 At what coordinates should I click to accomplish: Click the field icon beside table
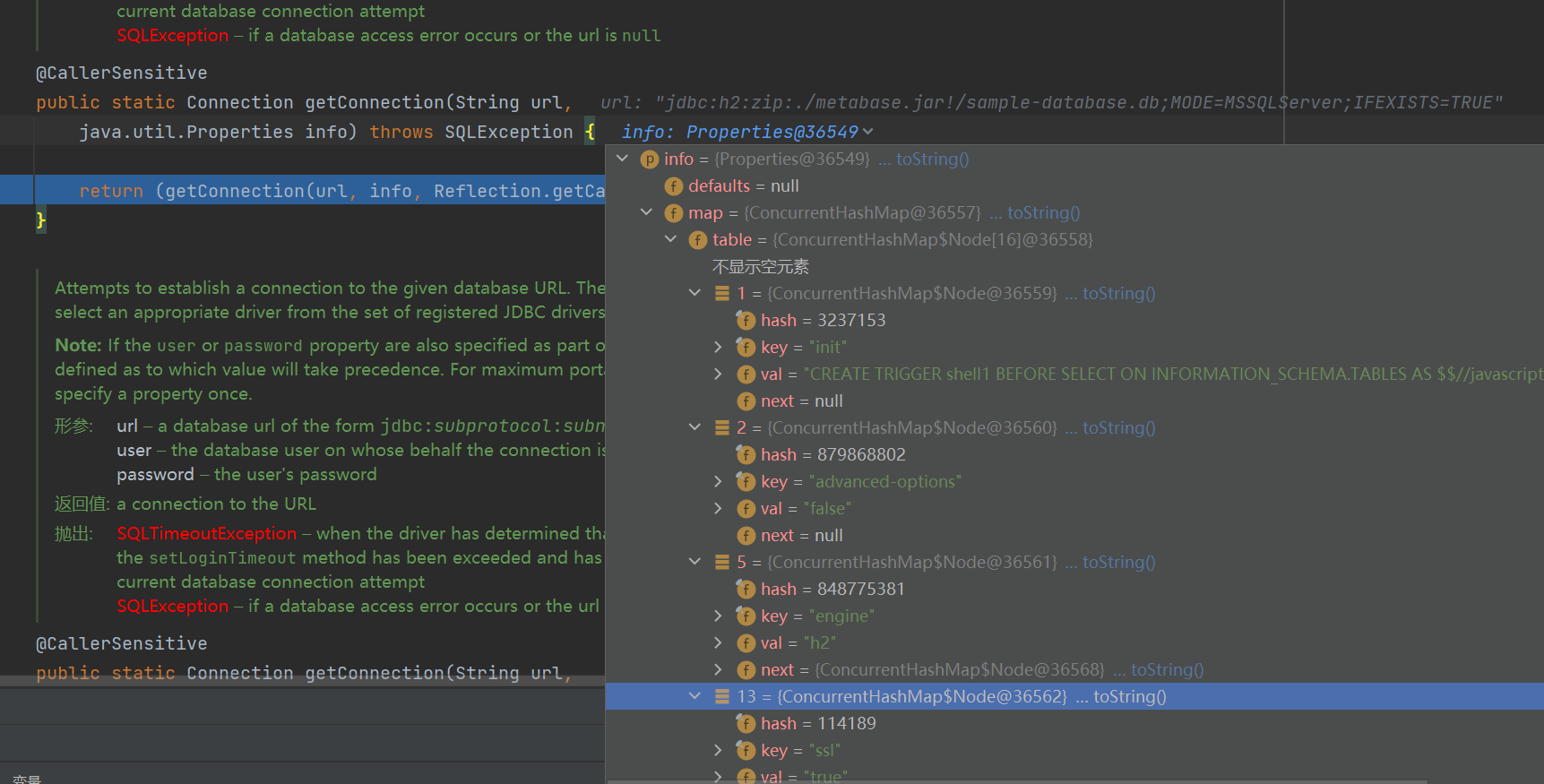698,240
